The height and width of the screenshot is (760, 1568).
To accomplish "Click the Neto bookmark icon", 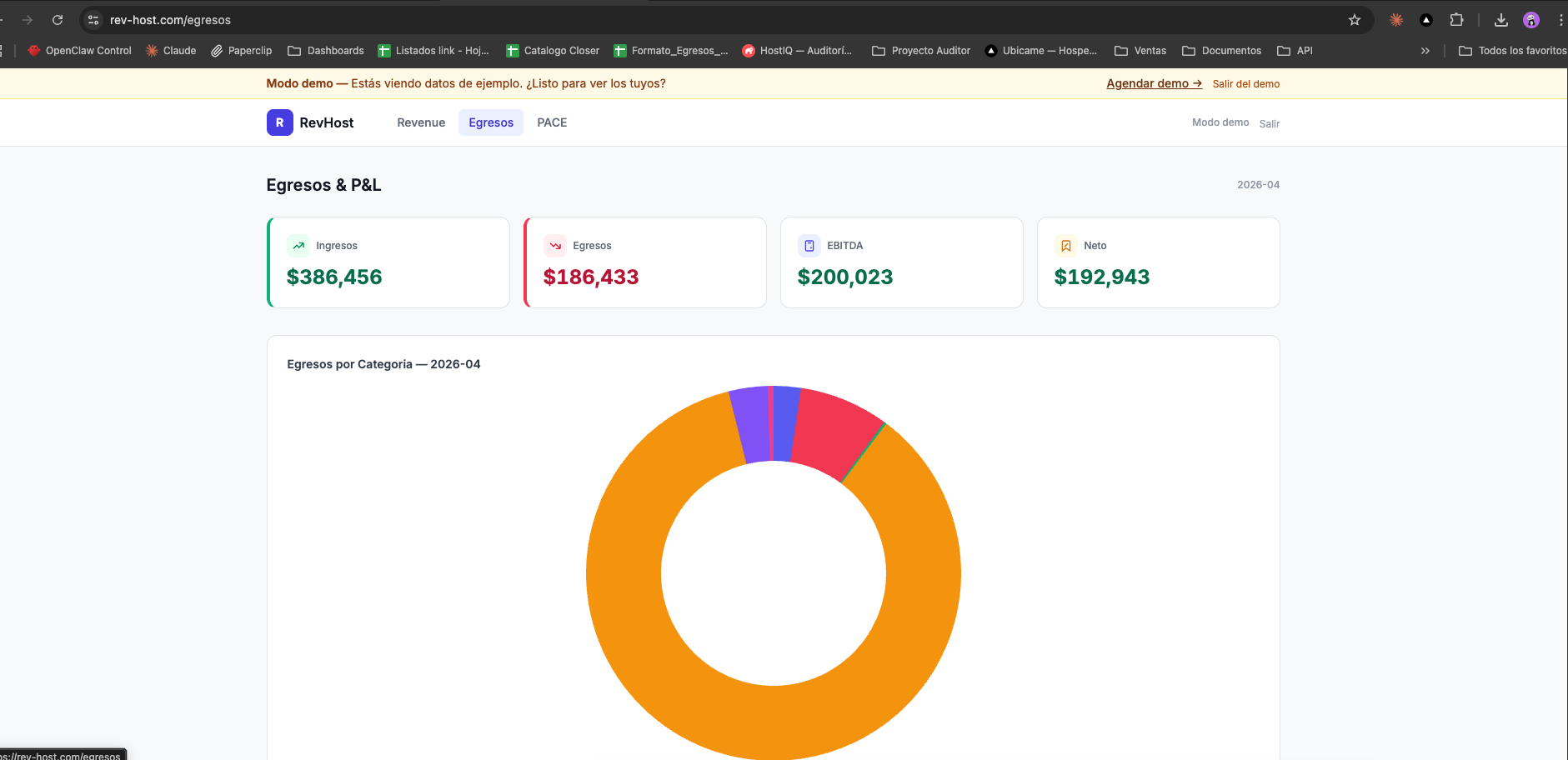I will (1065, 246).
